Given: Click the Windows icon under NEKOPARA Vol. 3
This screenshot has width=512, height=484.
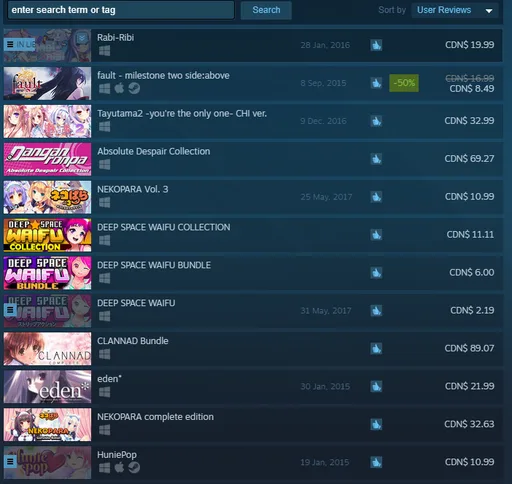Looking at the screenshot, I should click(x=104, y=202).
